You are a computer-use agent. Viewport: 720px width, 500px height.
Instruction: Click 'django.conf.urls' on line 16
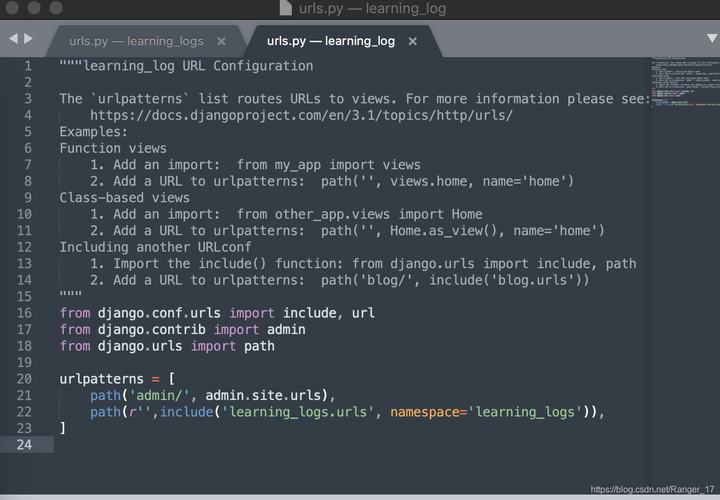pos(159,313)
